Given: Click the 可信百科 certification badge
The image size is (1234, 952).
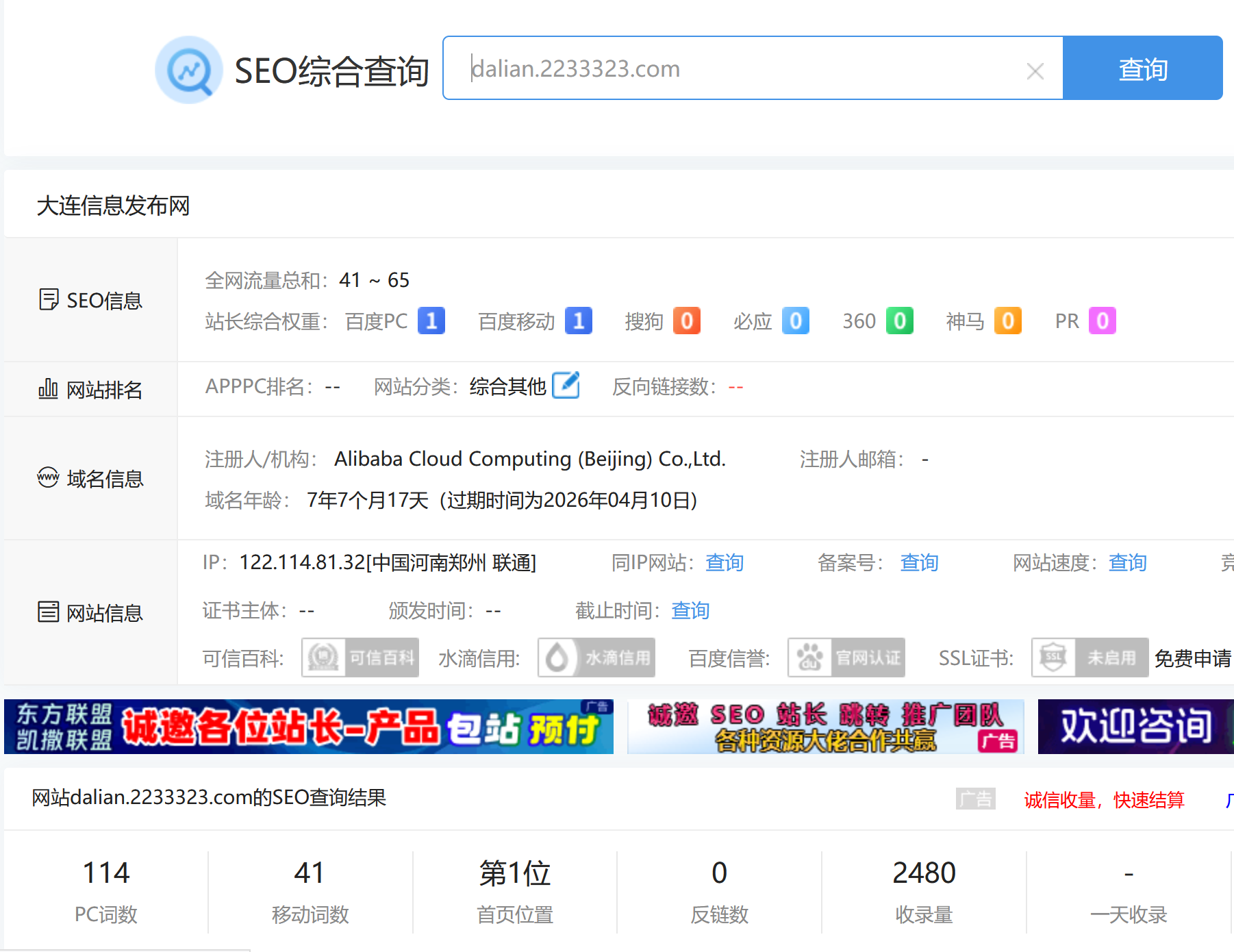Looking at the screenshot, I should click(360, 657).
